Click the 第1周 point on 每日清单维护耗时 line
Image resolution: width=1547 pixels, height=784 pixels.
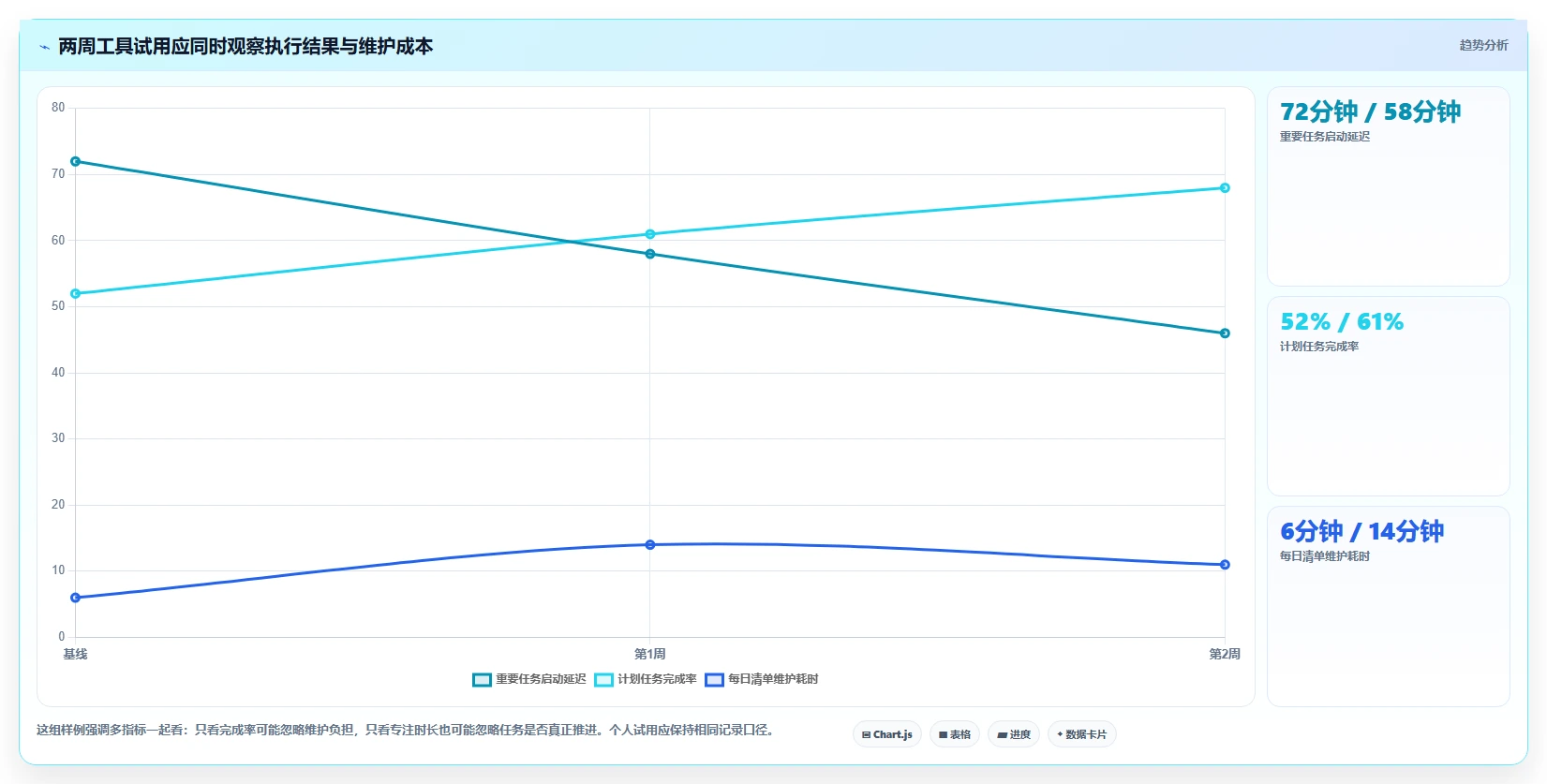click(x=650, y=545)
